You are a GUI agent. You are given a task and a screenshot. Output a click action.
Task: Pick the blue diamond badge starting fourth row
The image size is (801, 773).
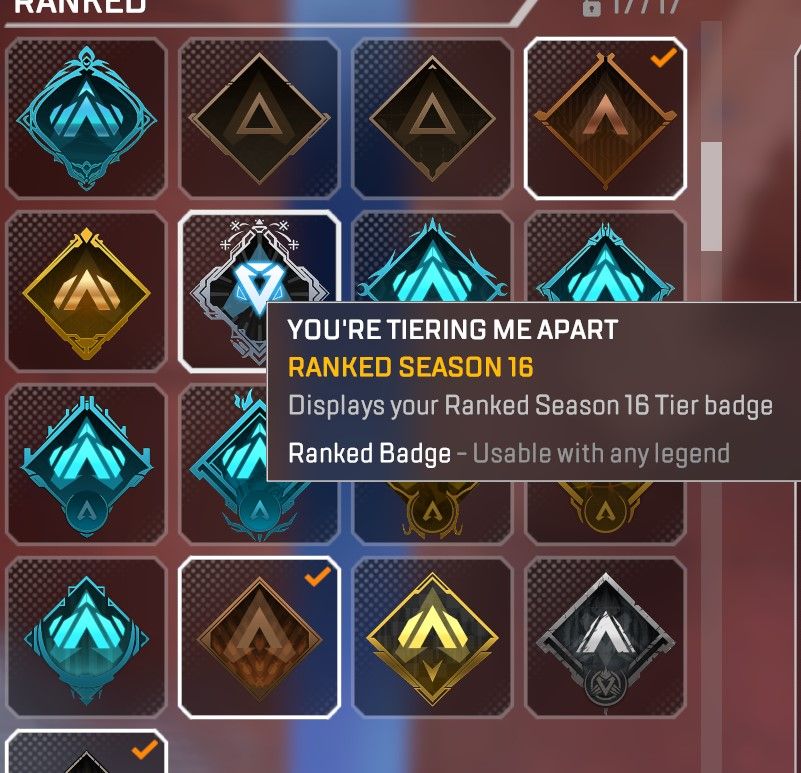click(86, 638)
